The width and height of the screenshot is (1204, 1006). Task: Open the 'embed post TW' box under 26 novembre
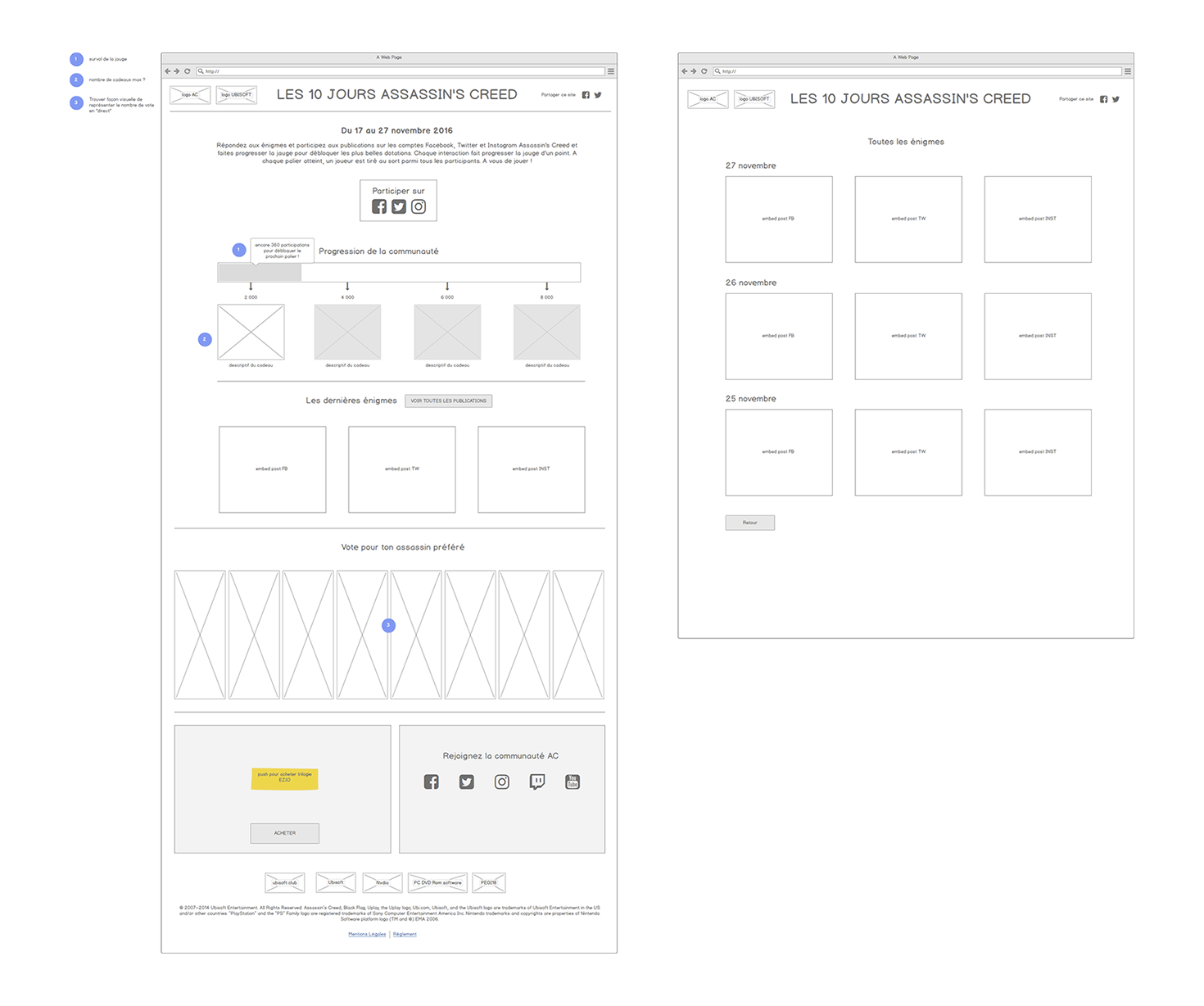tap(908, 337)
